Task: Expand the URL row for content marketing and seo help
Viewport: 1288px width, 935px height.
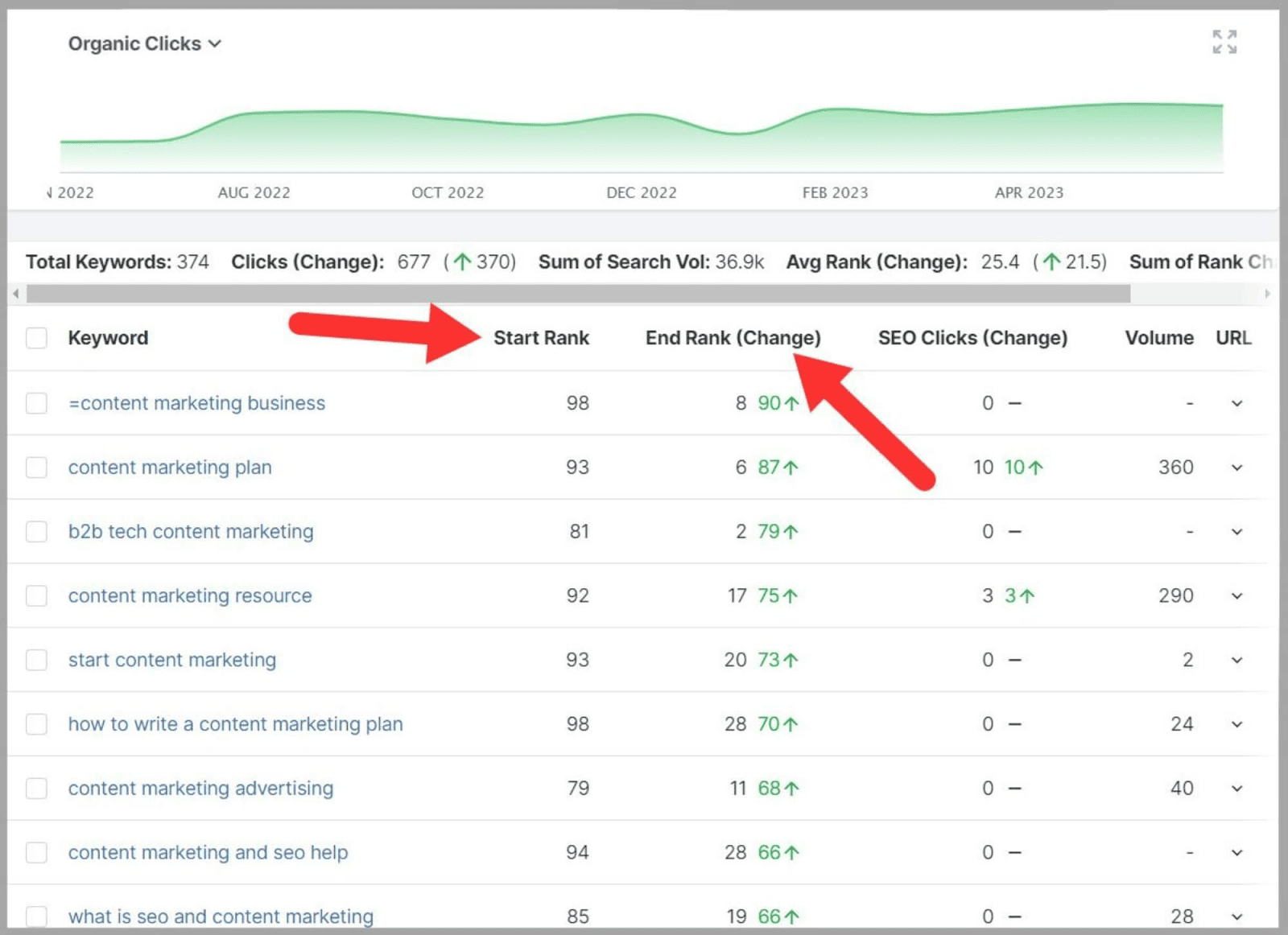Action: pos(1236,852)
